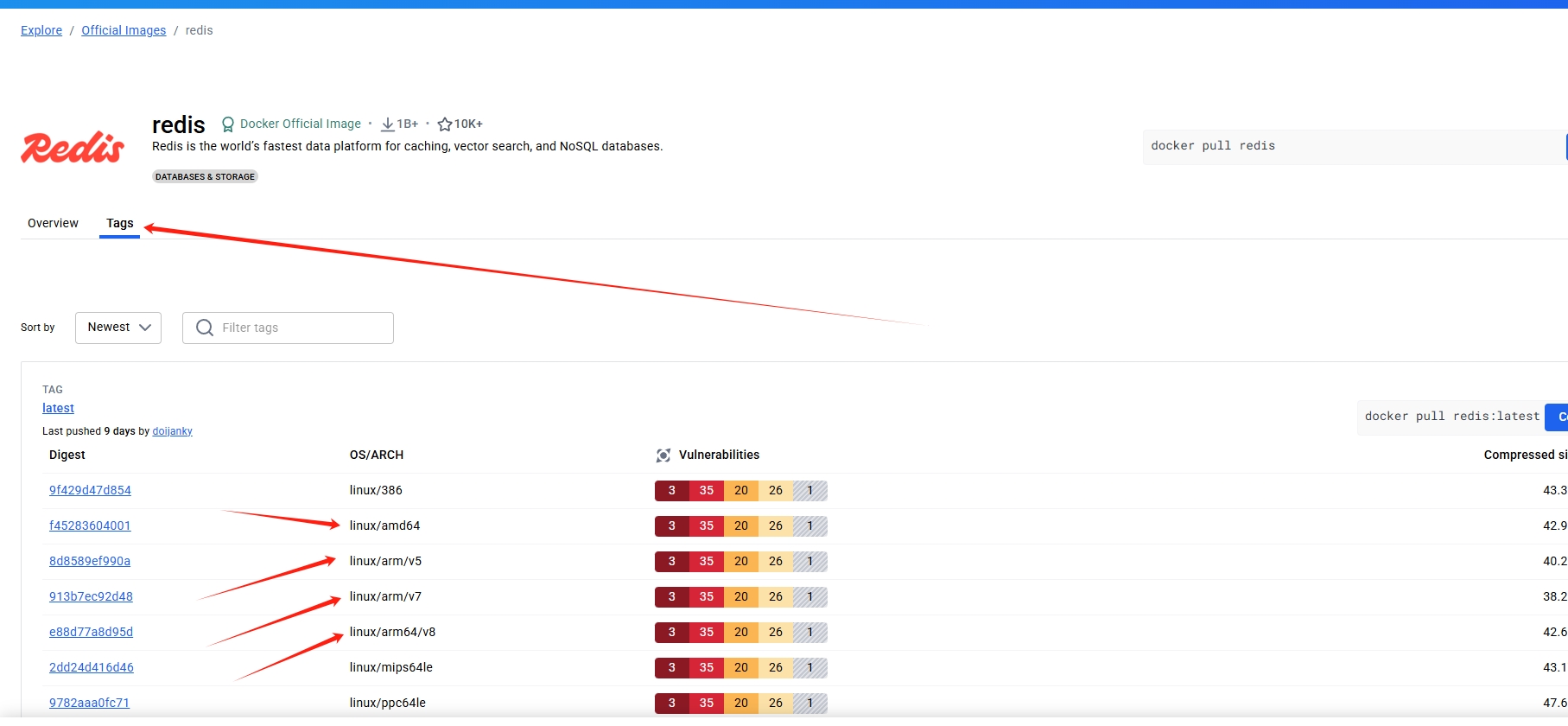The width and height of the screenshot is (1568, 726).
Task: Click the high count 35 in linux/amd64 row
Action: 707,526
